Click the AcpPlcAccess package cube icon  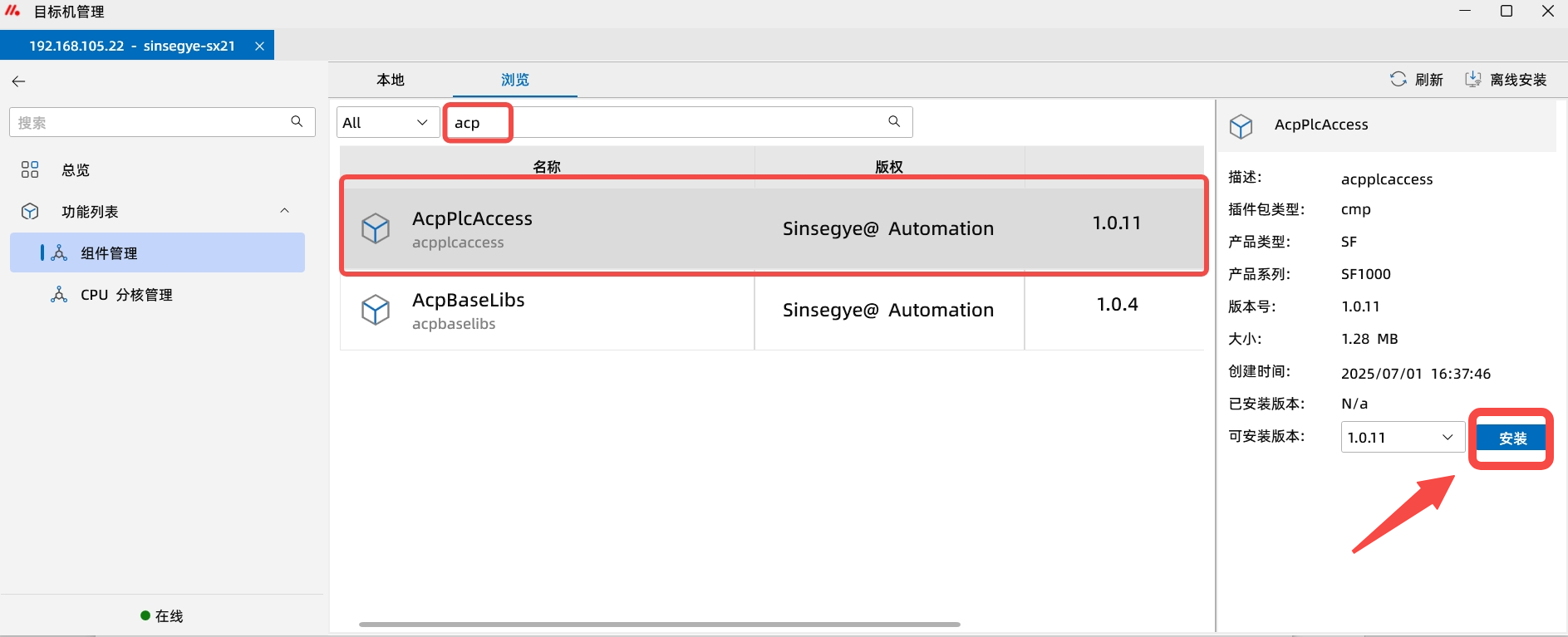(x=376, y=228)
